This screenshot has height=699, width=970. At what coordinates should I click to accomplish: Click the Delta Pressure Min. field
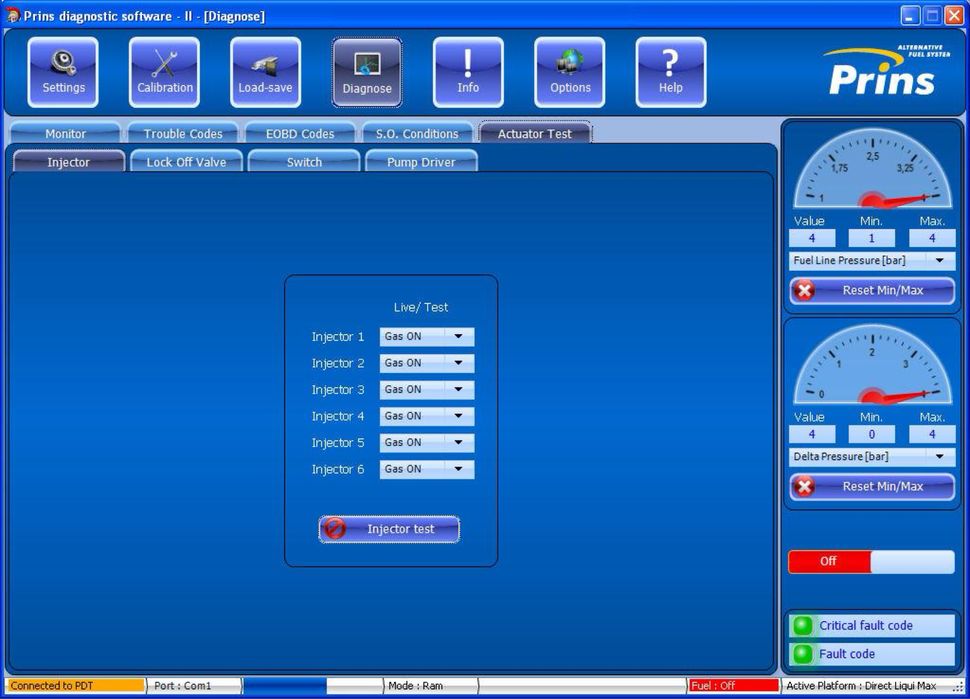click(x=872, y=434)
